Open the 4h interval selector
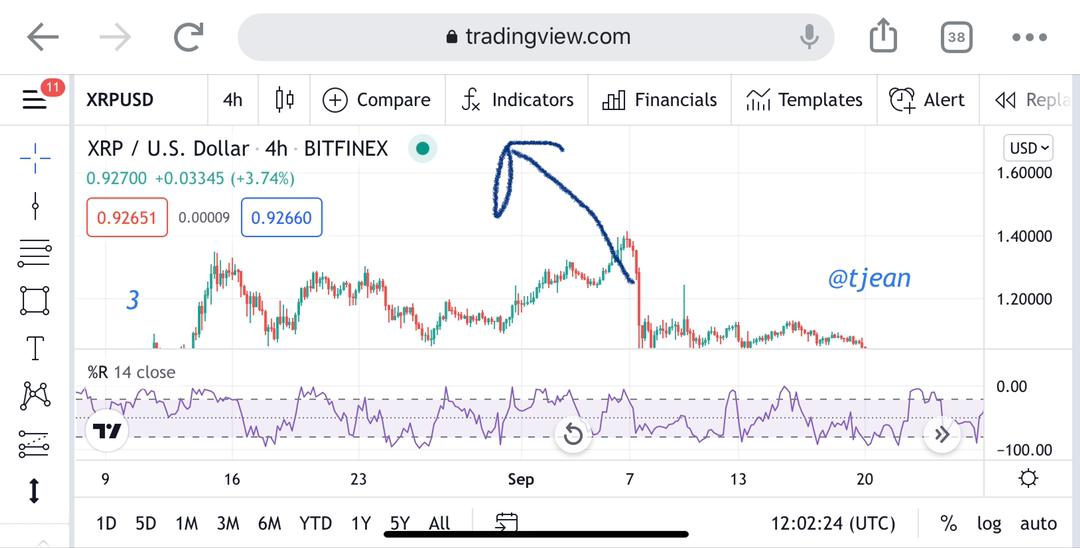Viewport: 1080px width, 548px height. 232,100
